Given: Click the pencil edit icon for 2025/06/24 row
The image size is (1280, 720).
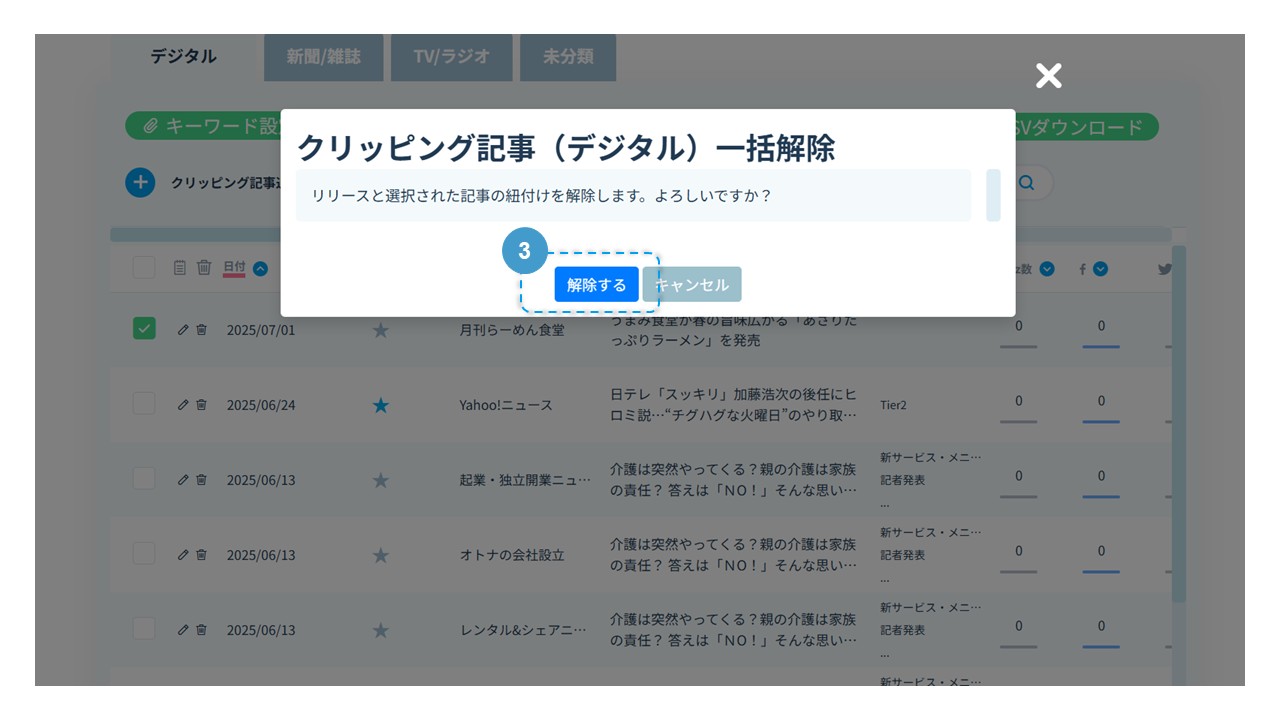Looking at the screenshot, I should (x=183, y=405).
